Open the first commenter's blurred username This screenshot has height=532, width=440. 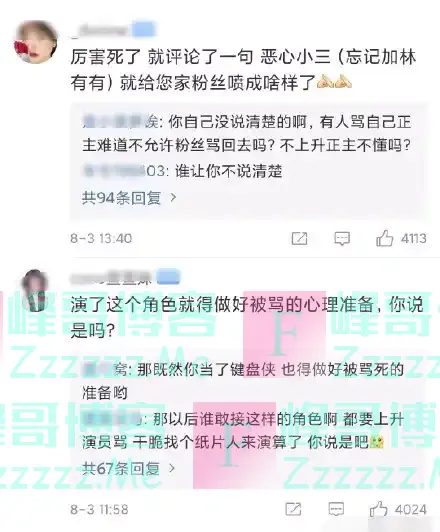tap(100, 30)
